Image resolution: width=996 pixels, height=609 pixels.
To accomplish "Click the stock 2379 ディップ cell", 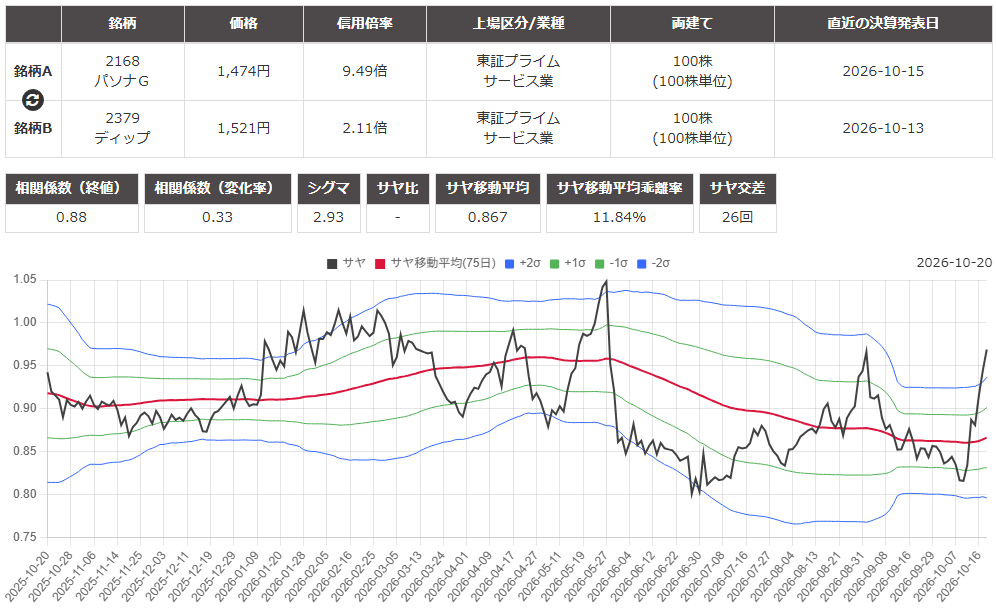I will click(x=123, y=128).
